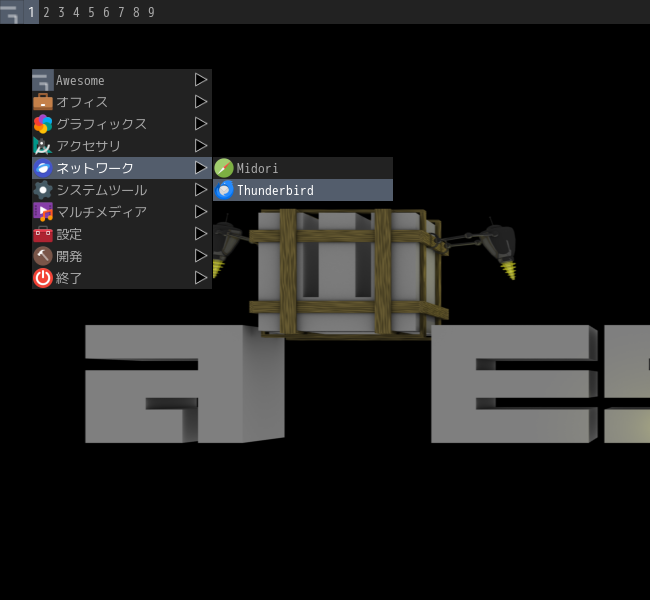Click the gear icon for システムツール
650x600 pixels.
tap(43, 190)
